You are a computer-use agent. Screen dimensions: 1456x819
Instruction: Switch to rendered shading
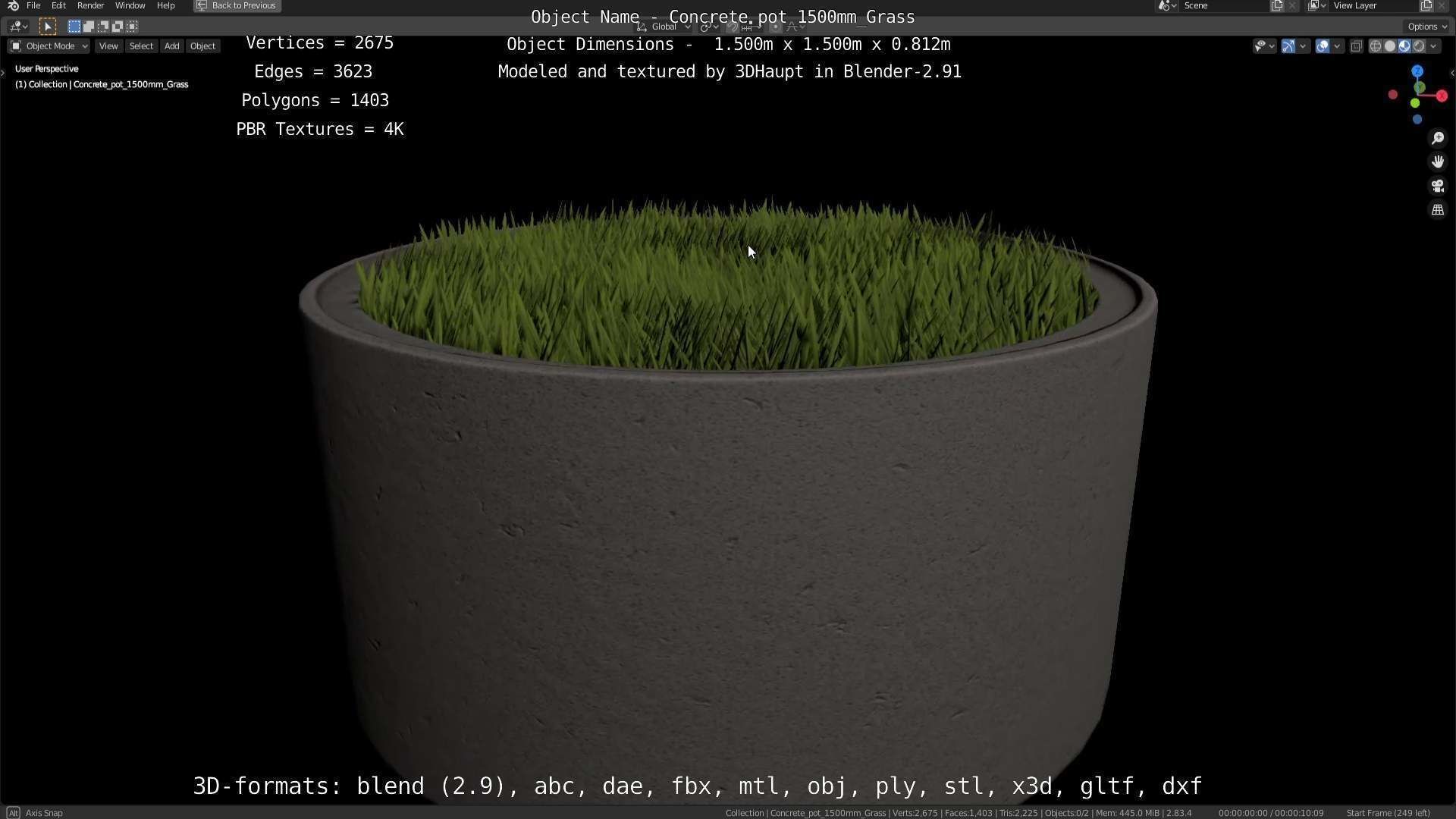click(1419, 46)
